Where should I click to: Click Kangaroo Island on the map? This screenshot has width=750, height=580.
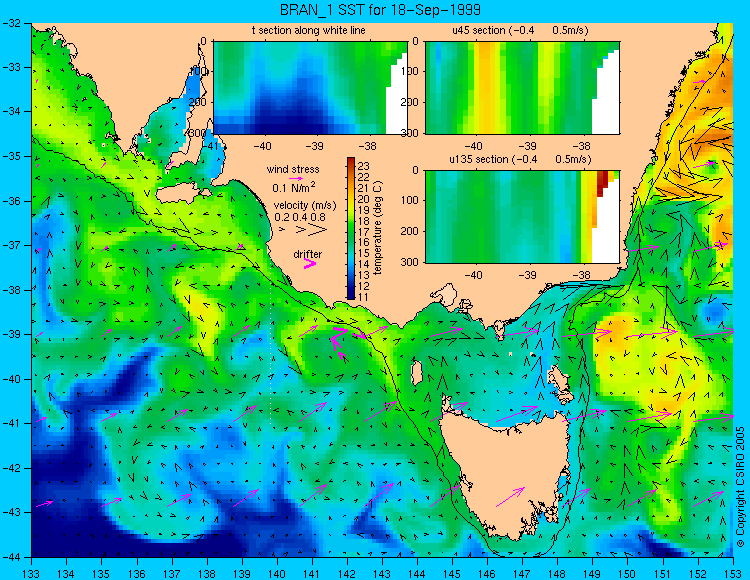(x=179, y=195)
